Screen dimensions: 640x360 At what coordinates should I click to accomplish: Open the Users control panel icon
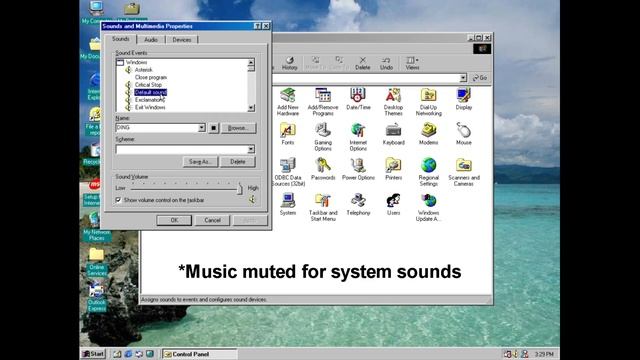pos(393,204)
